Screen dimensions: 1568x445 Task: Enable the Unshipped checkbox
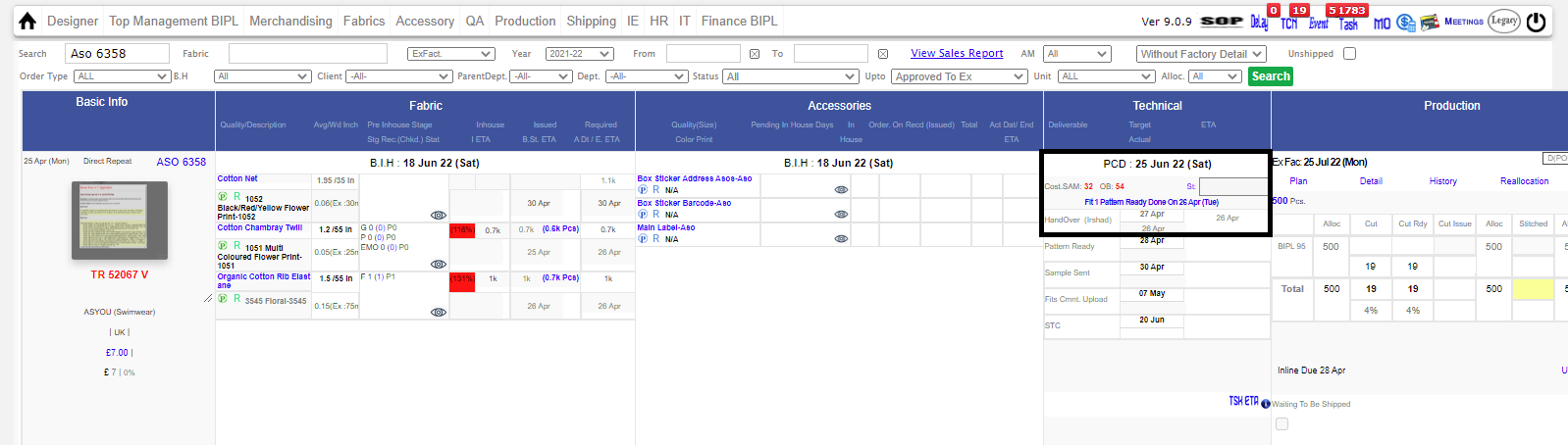[1349, 54]
